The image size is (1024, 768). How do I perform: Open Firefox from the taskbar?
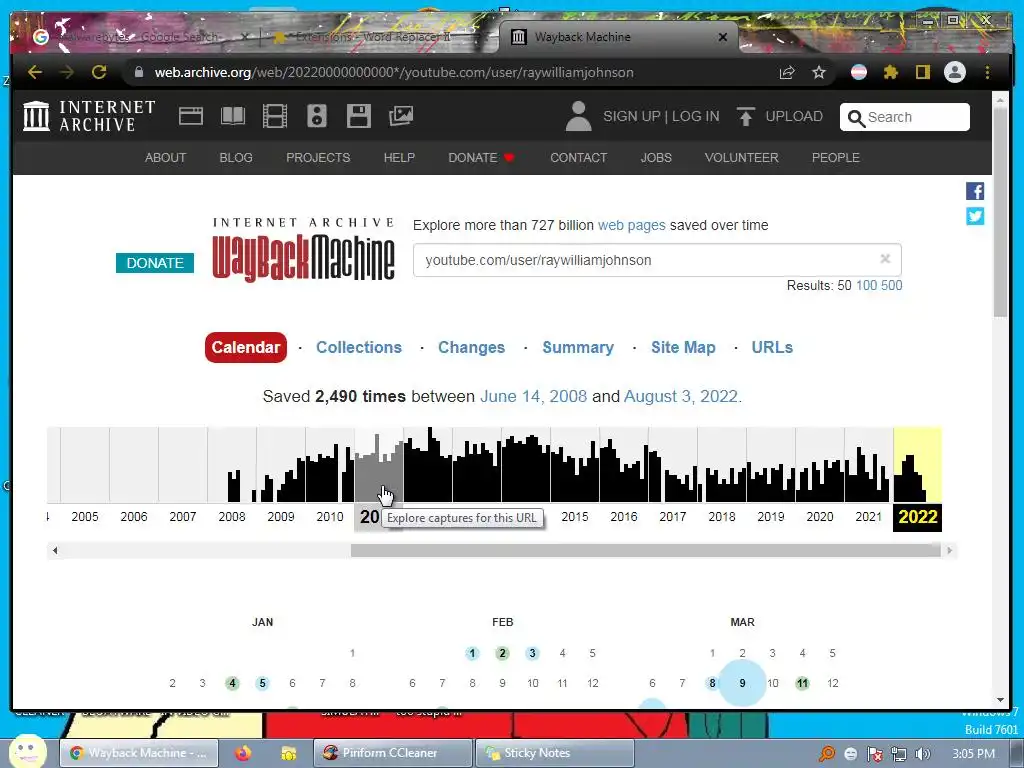click(243, 753)
